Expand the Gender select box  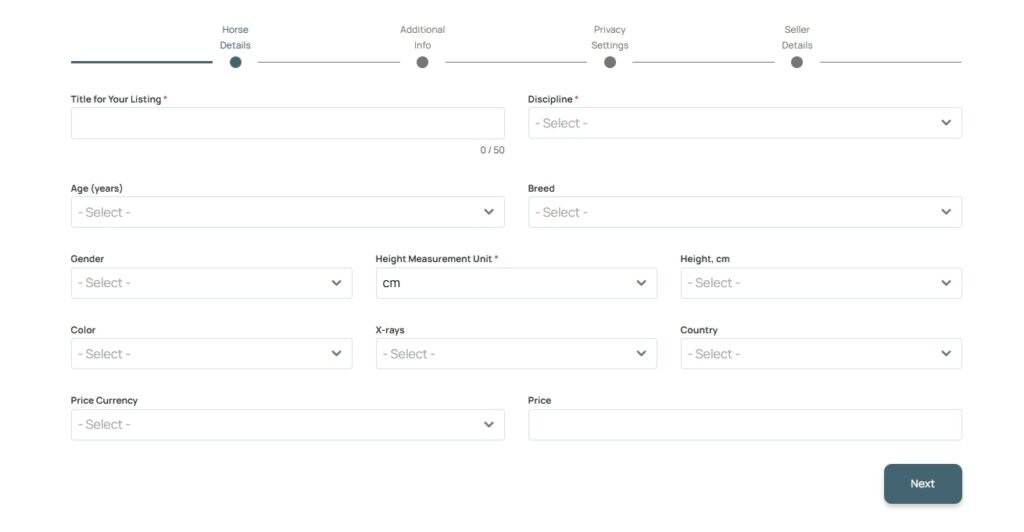(x=211, y=283)
